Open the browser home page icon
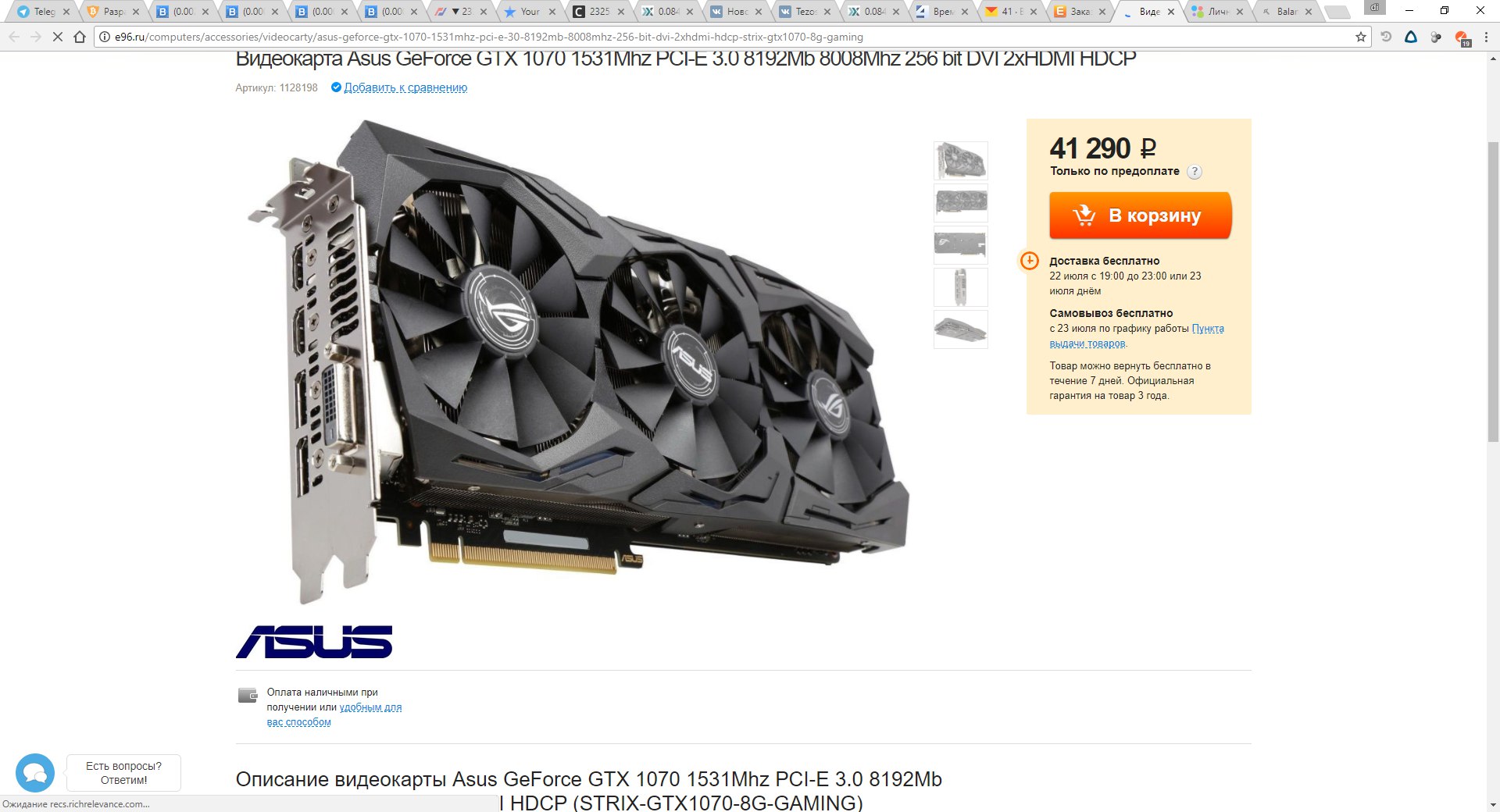Screen dimensions: 1500x812 [80, 37]
